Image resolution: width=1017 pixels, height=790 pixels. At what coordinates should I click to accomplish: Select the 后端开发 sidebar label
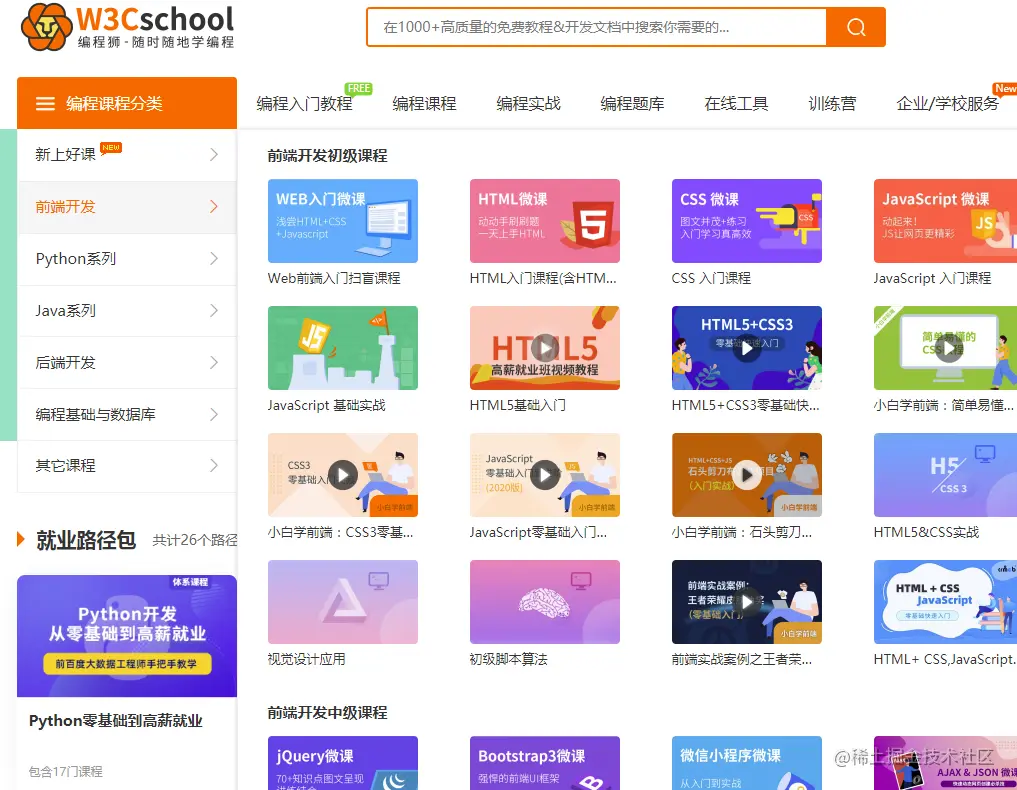[66, 363]
